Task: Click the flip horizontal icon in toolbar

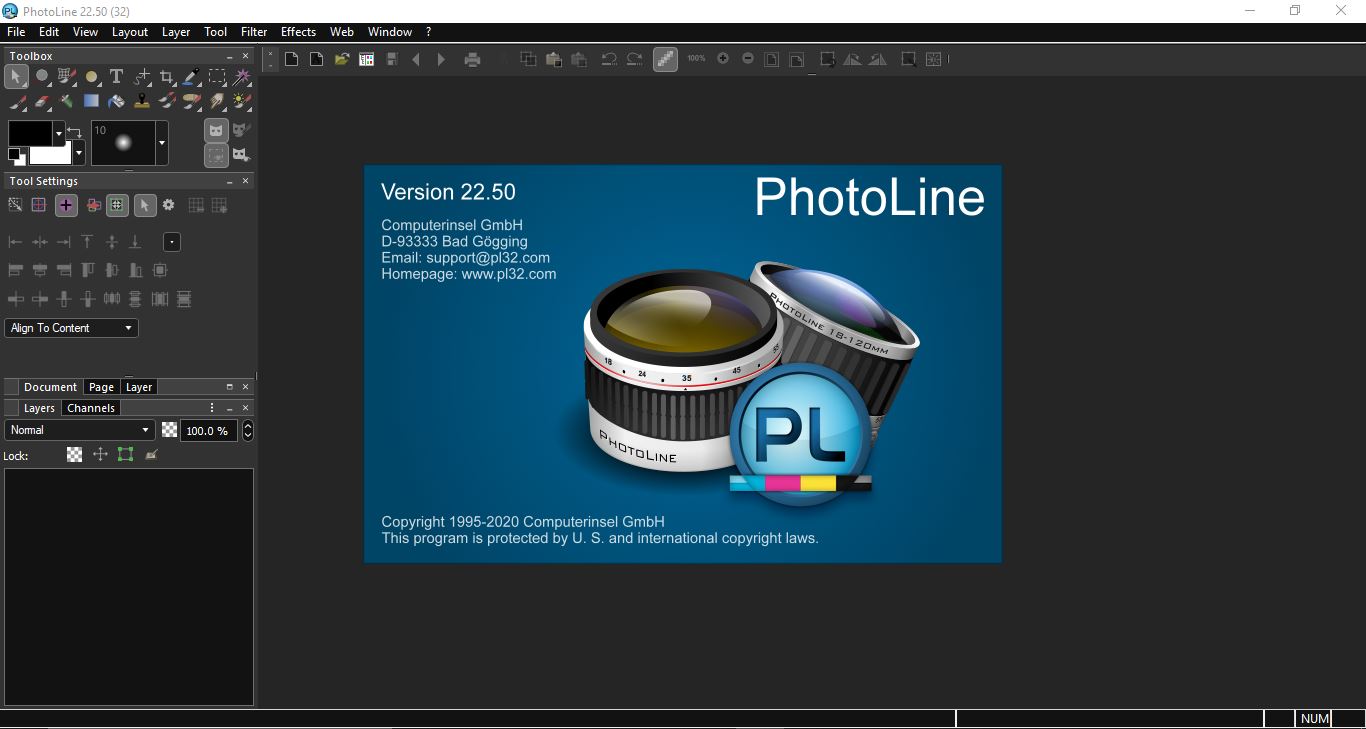Action: tap(852, 59)
